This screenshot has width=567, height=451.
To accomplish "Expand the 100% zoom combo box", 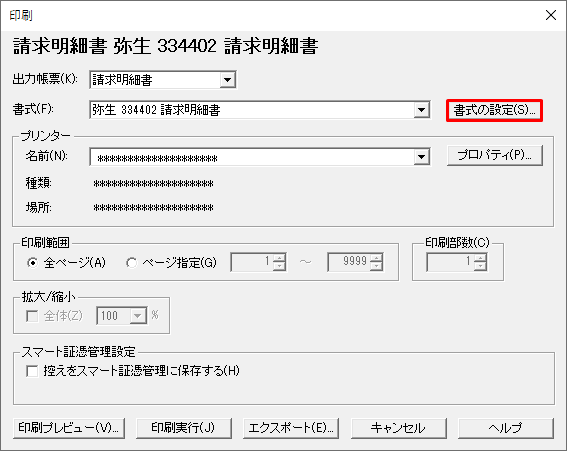I will point(137,316).
